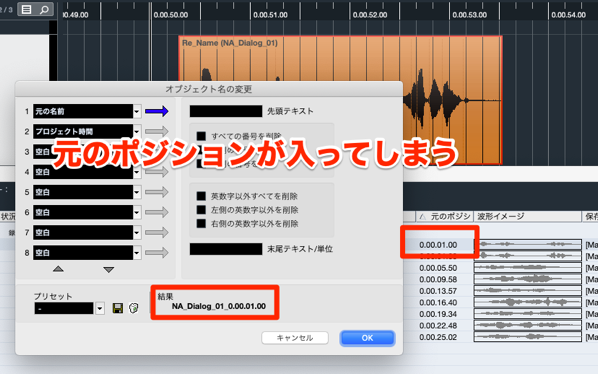Click the gray arrow beside row 5
This screenshot has height=374, width=598.
[x=156, y=192]
